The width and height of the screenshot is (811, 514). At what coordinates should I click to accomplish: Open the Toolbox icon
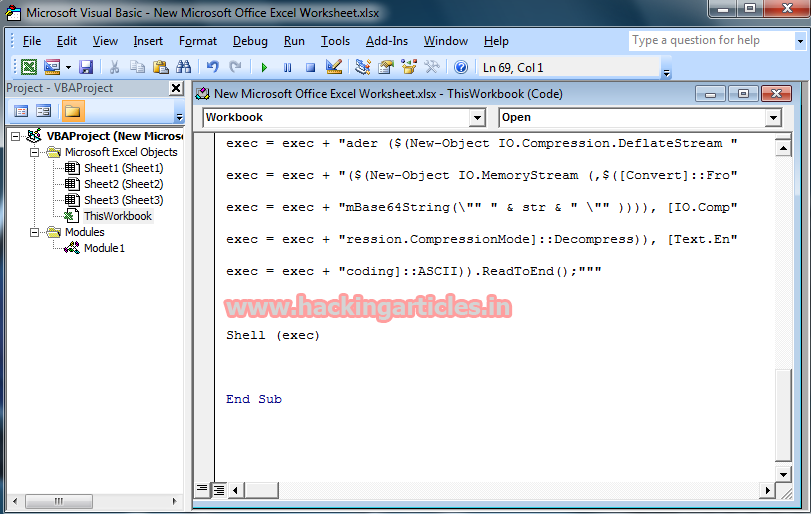[x=431, y=67]
